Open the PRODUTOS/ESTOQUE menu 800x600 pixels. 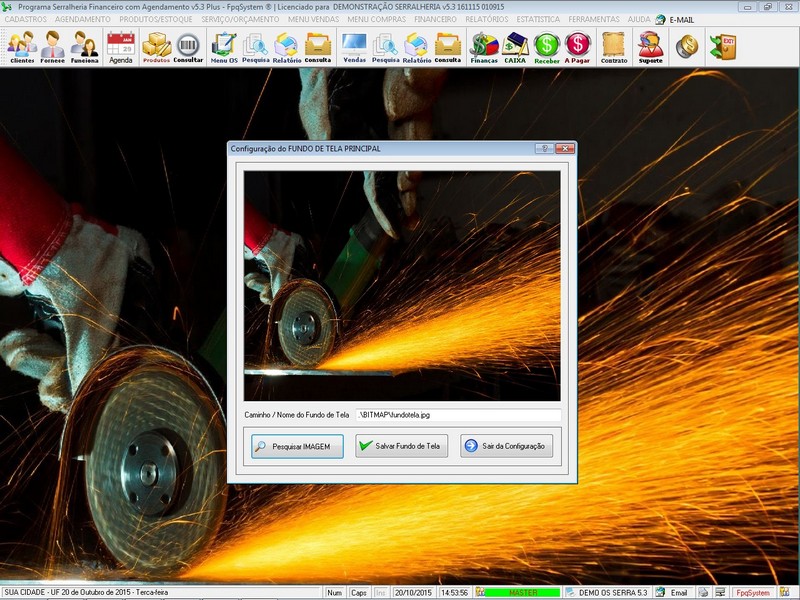click(x=156, y=19)
